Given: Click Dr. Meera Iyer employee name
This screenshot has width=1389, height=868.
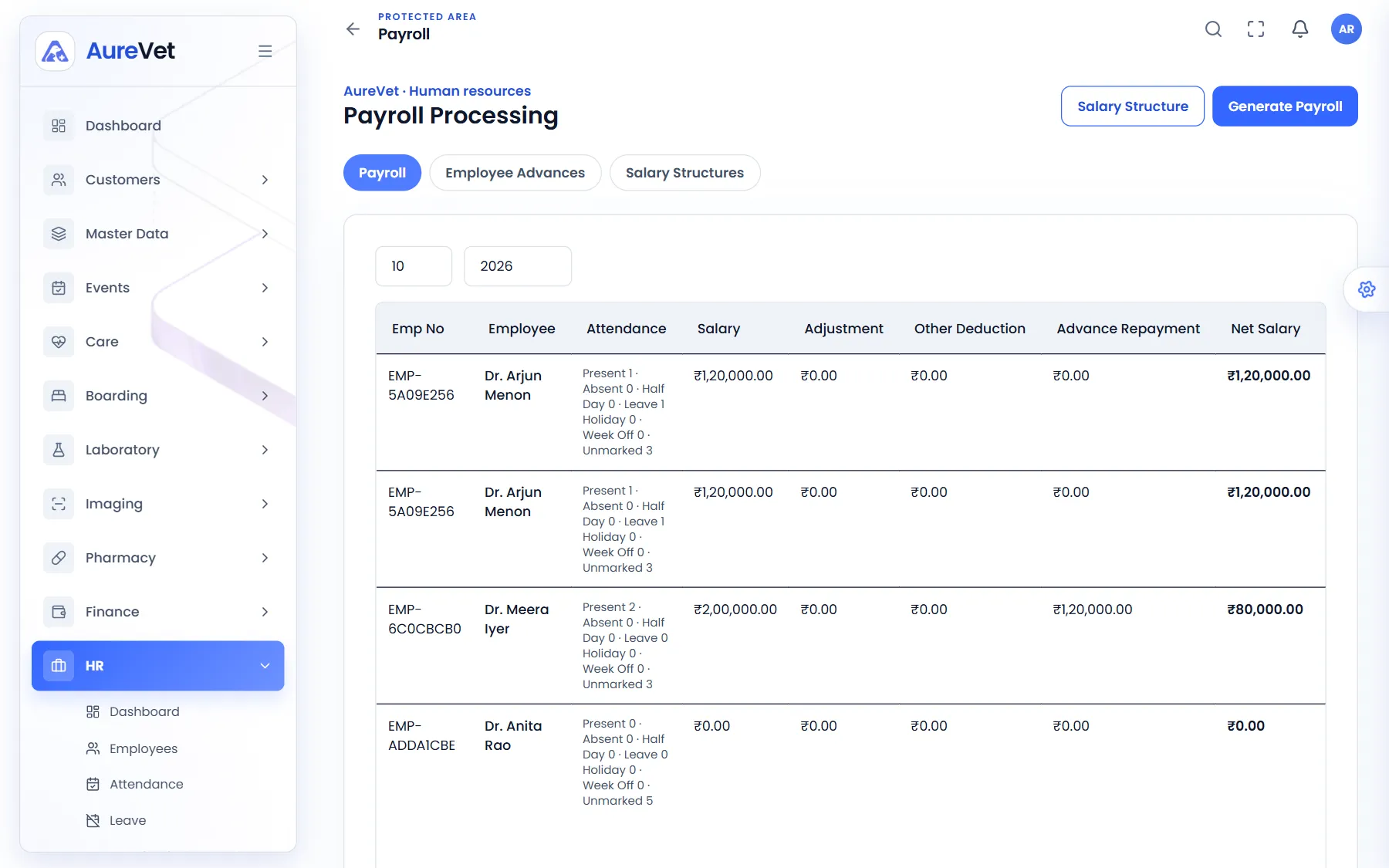Looking at the screenshot, I should tap(516, 619).
